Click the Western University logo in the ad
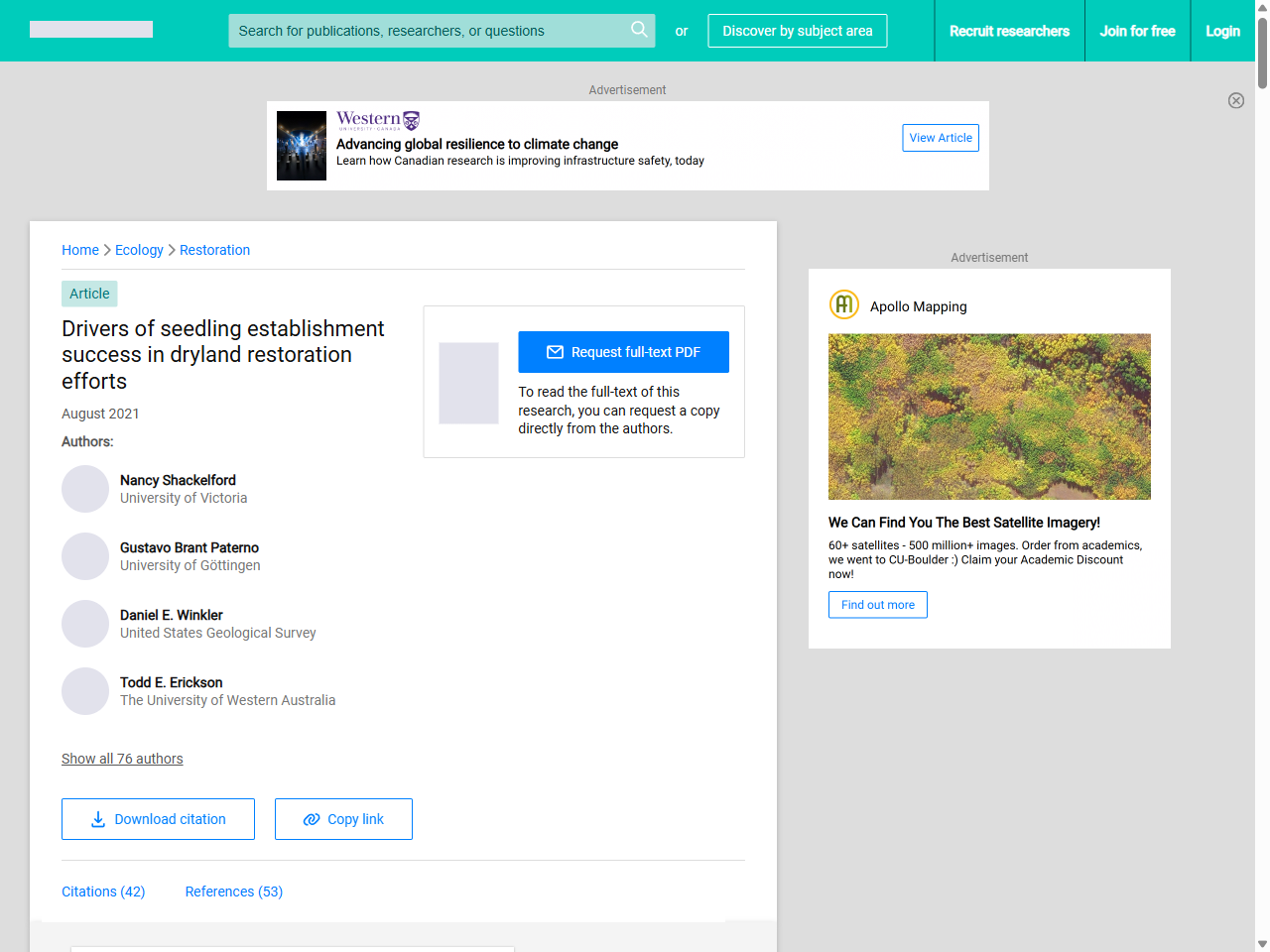 (377, 118)
